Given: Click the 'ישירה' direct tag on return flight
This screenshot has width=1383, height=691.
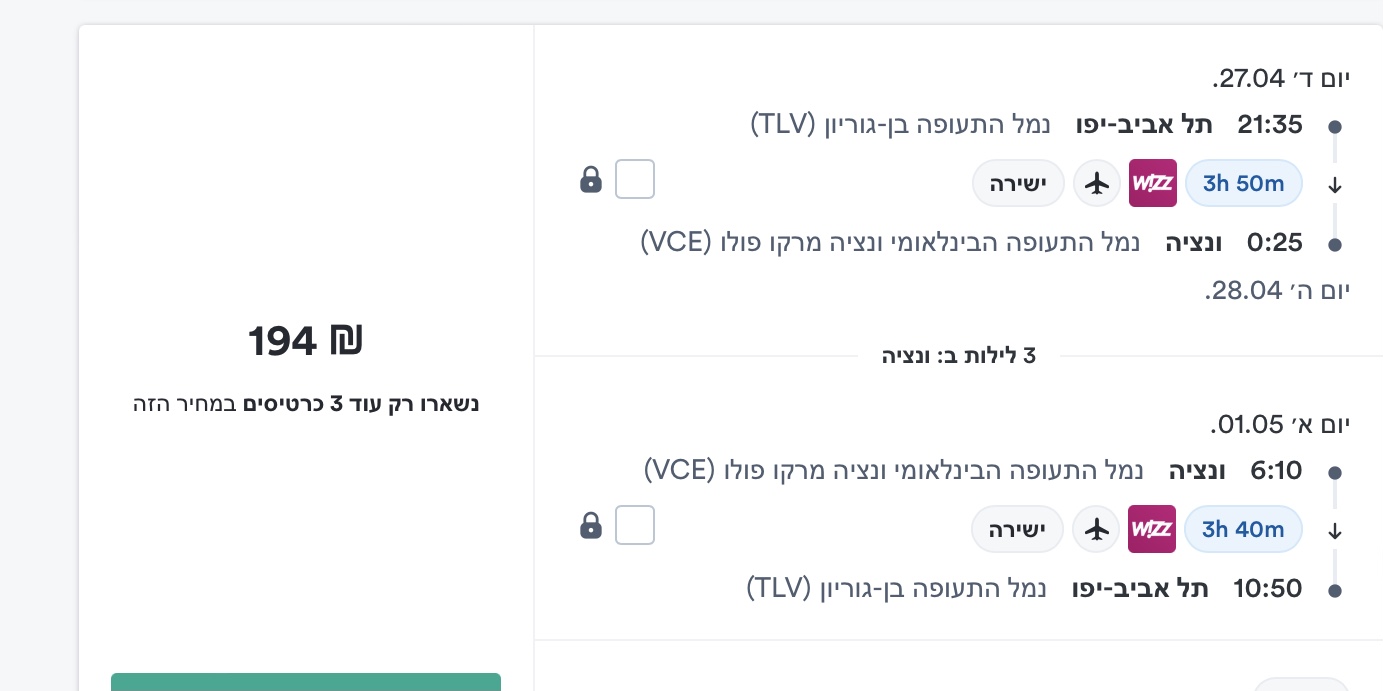Looking at the screenshot, I should [1017, 529].
